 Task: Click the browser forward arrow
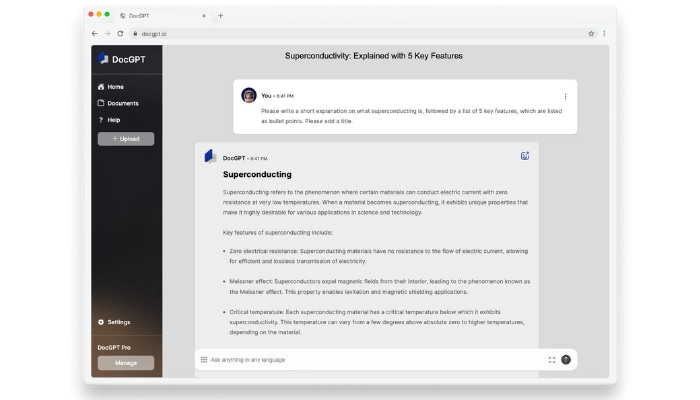[107, 33]
